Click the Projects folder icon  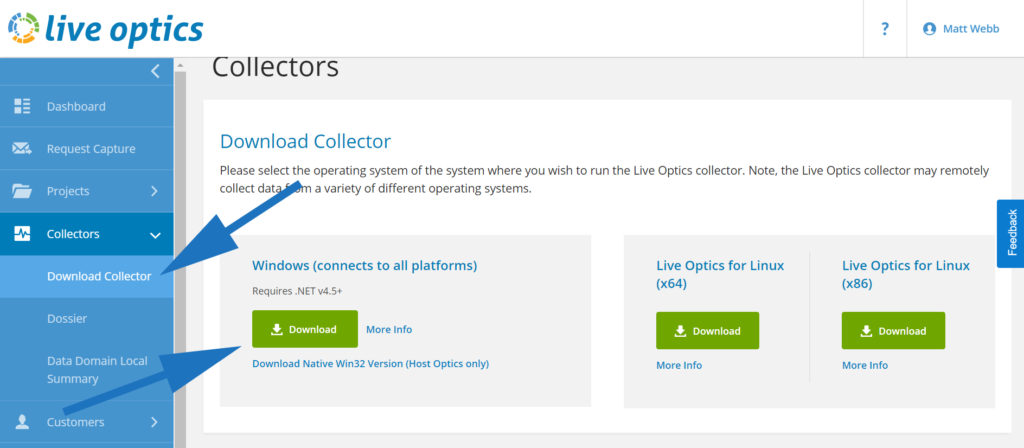(22, 191)
